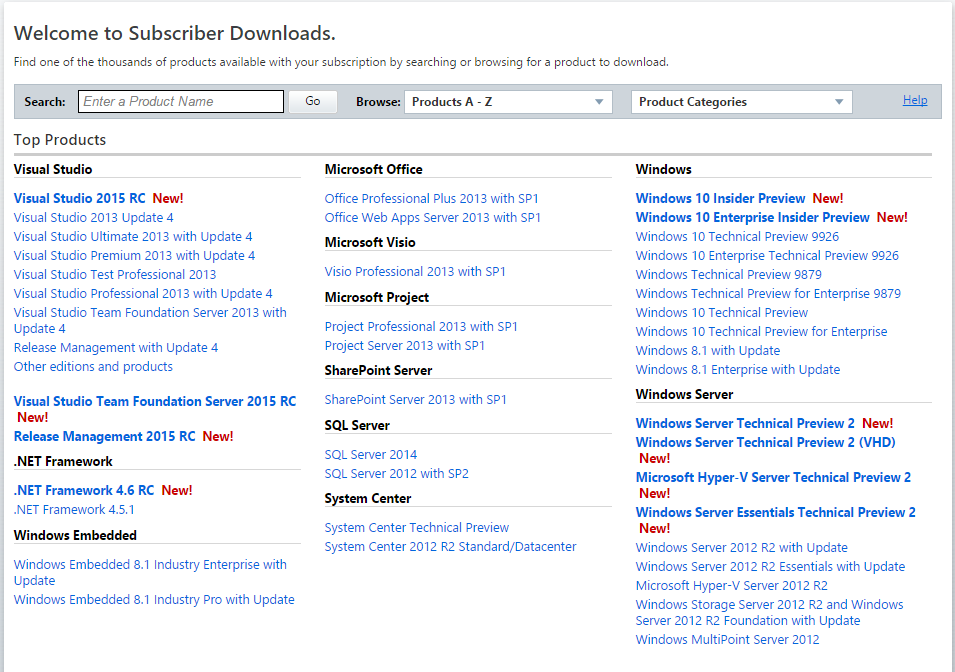This screenshot has width=955, height=672.
Task: Open Office Professional Plus 2013 with SP1
Action: tap(432, 198)
